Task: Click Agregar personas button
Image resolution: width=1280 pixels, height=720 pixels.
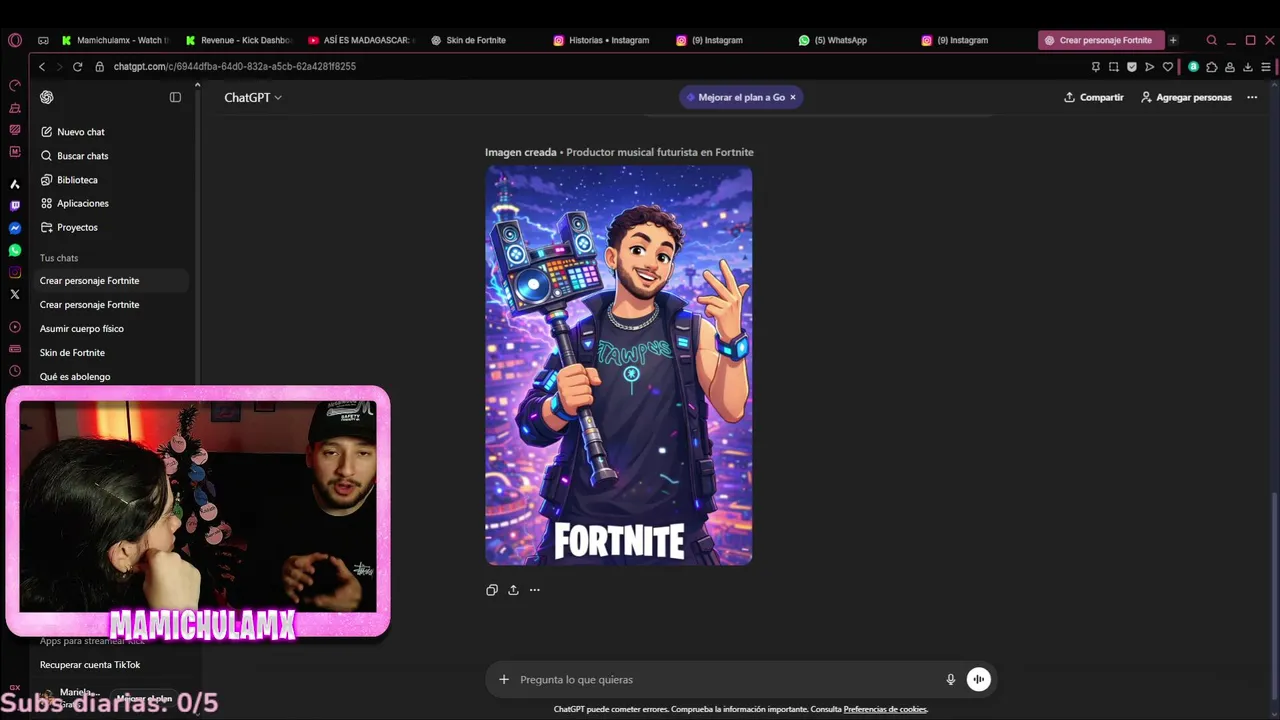Action: tap(1186, 97)
